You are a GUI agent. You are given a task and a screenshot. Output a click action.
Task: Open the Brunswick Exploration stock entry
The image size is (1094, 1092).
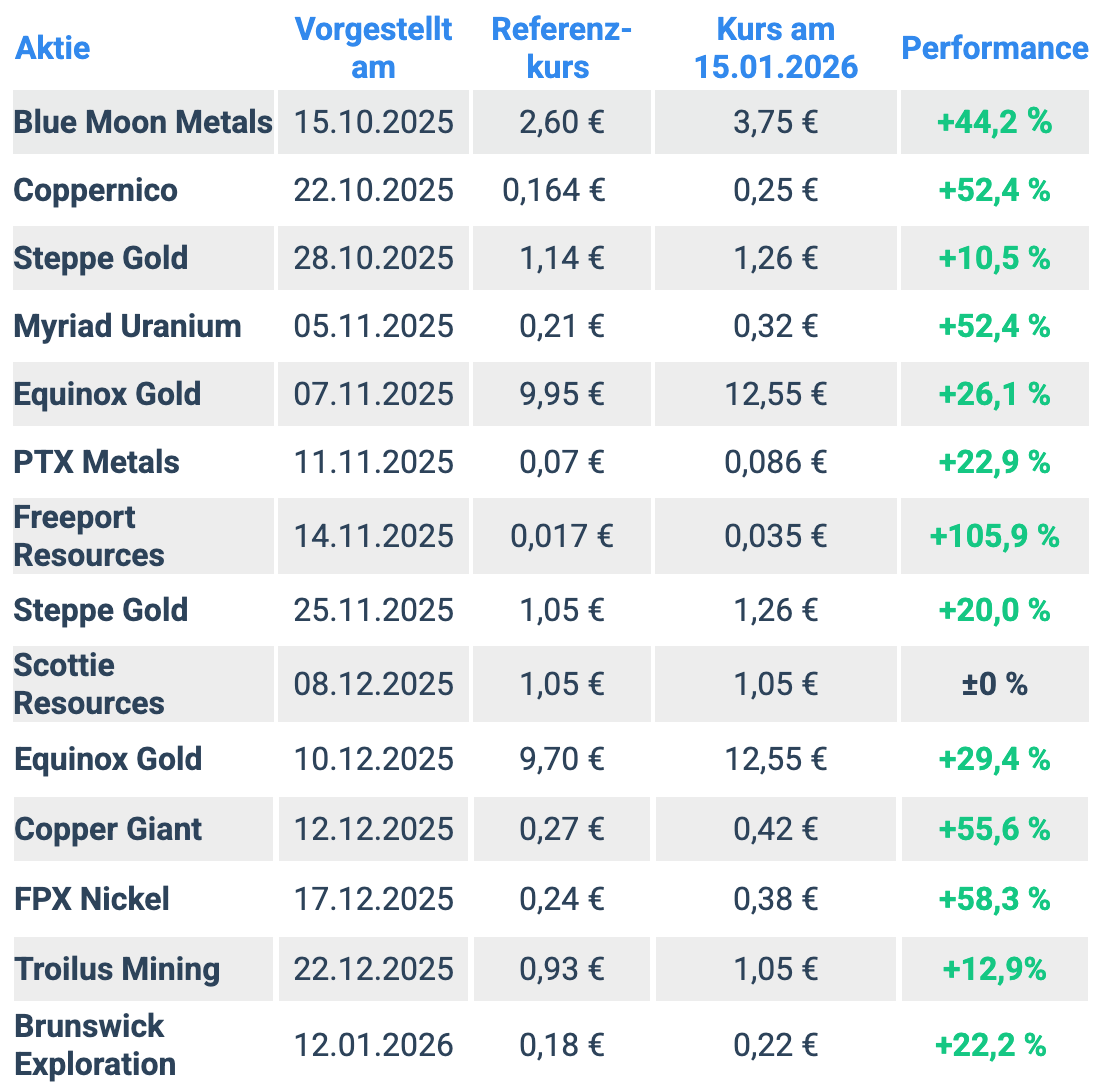(x=95, y=1045)
